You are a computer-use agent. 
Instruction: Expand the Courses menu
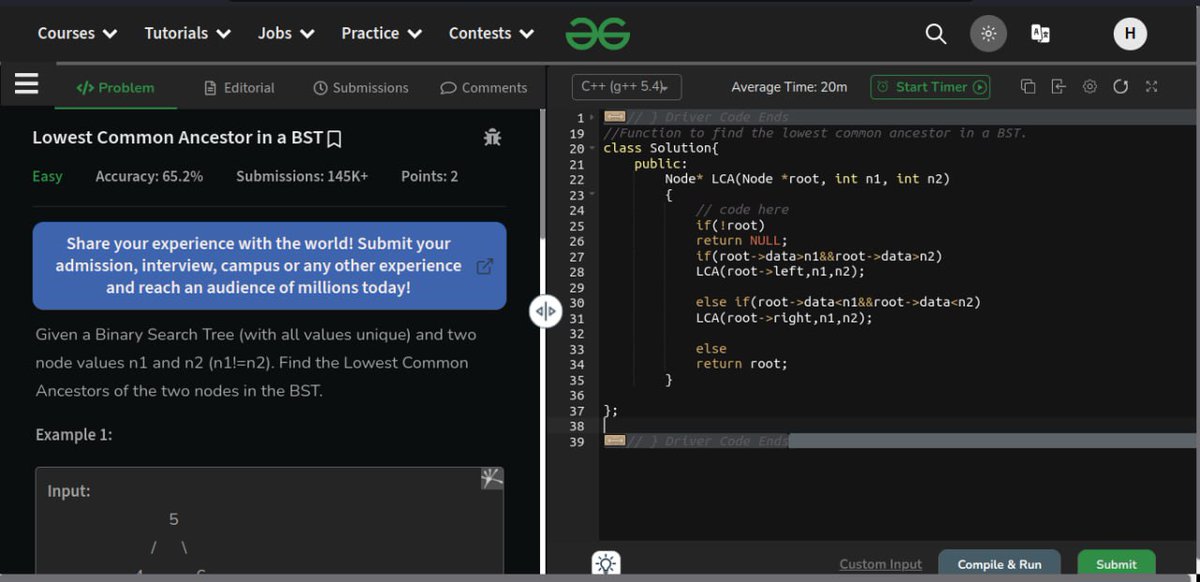coord(77,34)
